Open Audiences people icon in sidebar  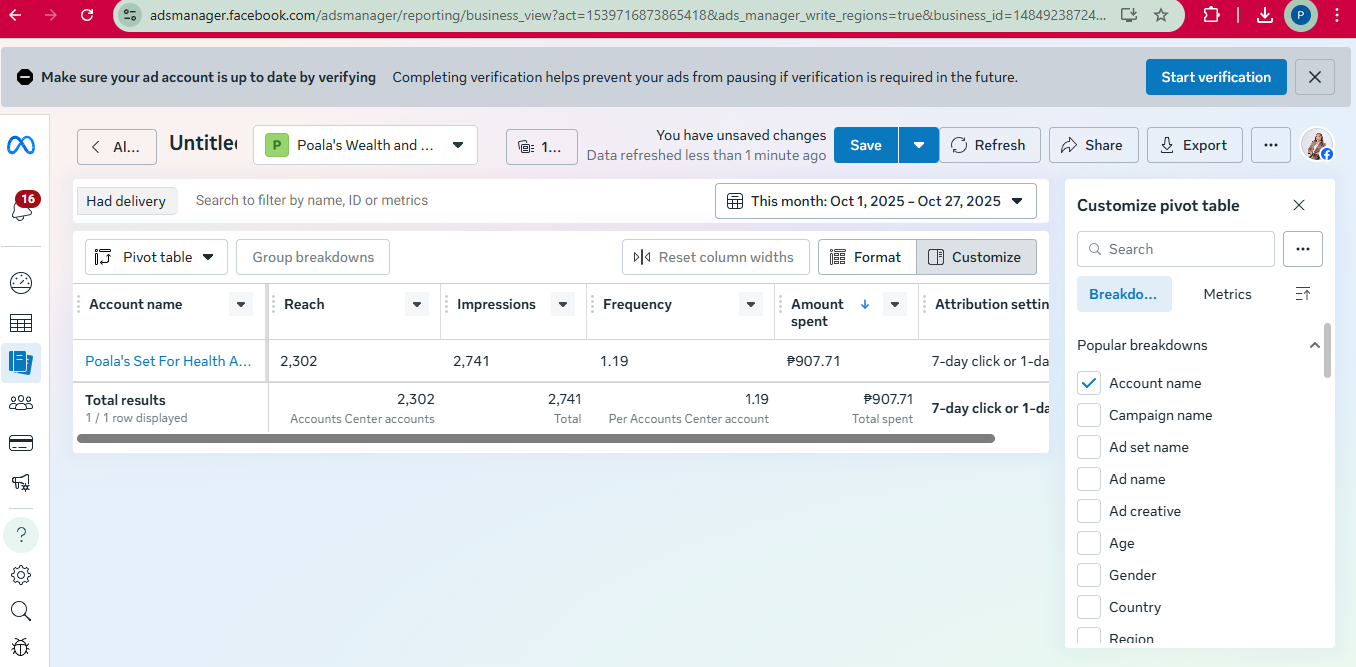tap(21, 403)
